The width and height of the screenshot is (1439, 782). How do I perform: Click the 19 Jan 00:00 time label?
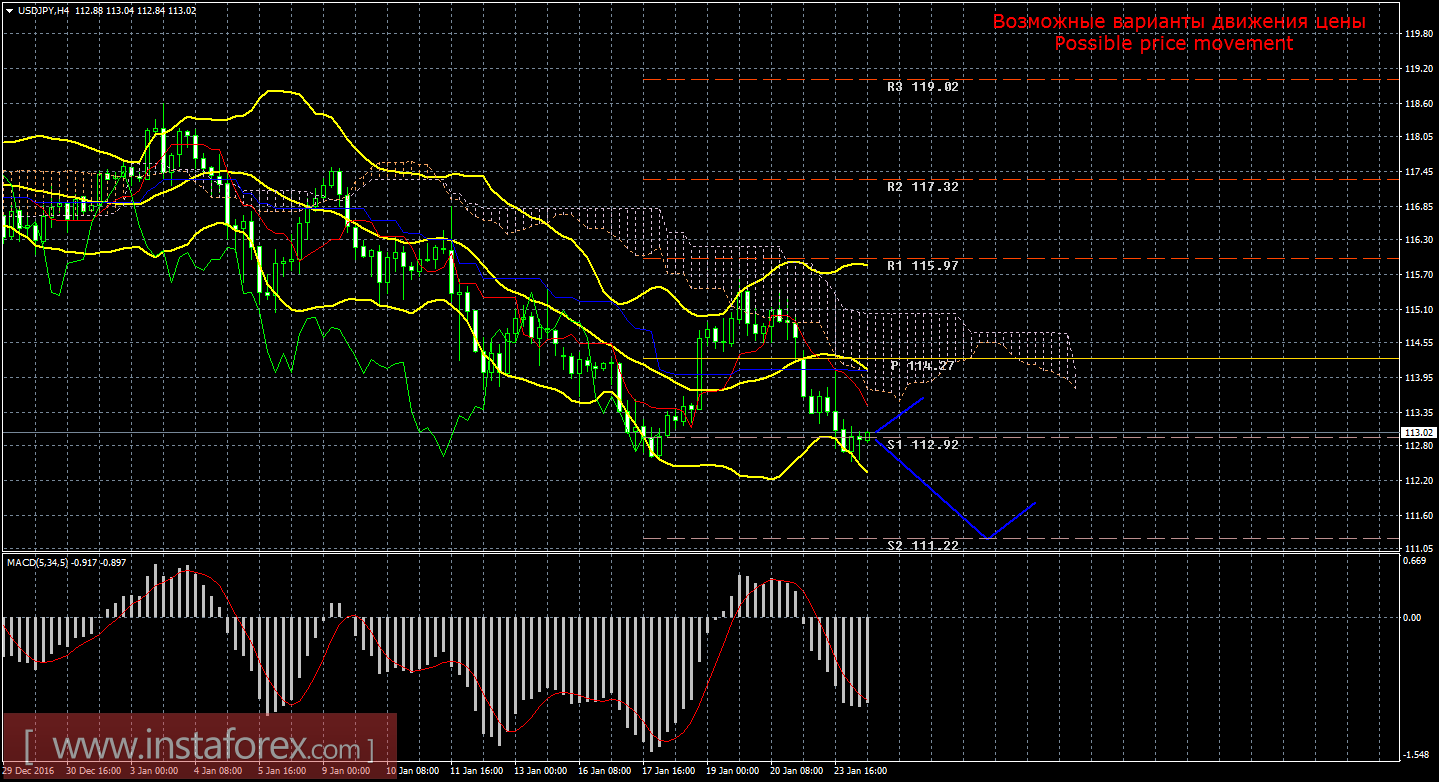click(x=733, y=772)
